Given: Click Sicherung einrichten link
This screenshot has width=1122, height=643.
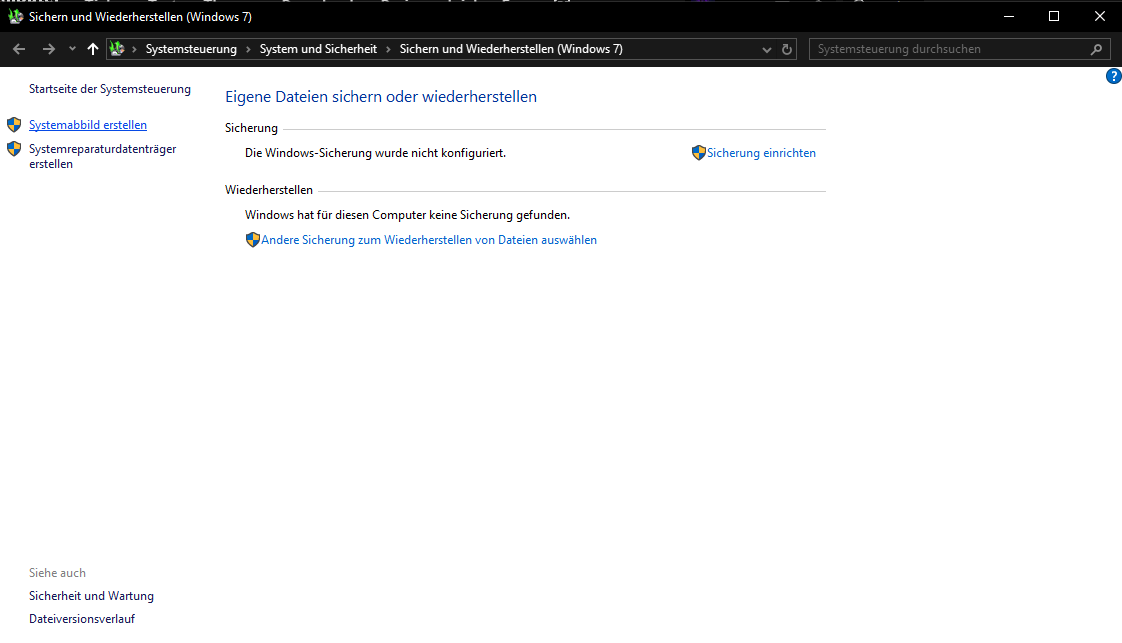Looking at the screenshot, I should pyautogui.click(x=761, y=152).
